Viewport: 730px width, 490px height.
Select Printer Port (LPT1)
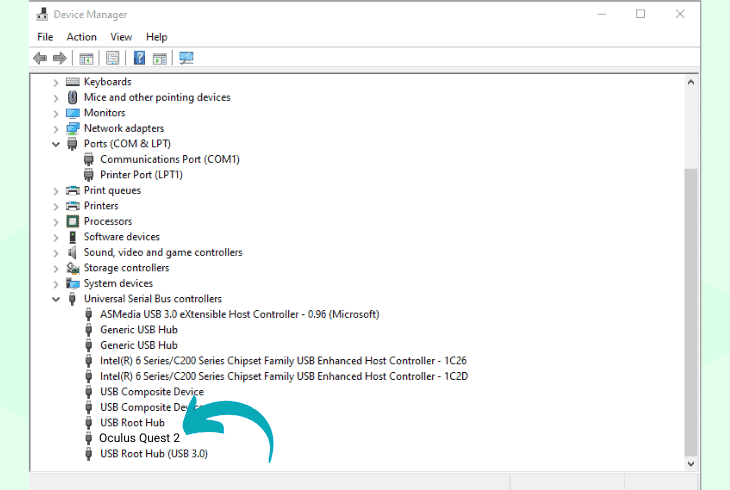(x=142, y=175)
